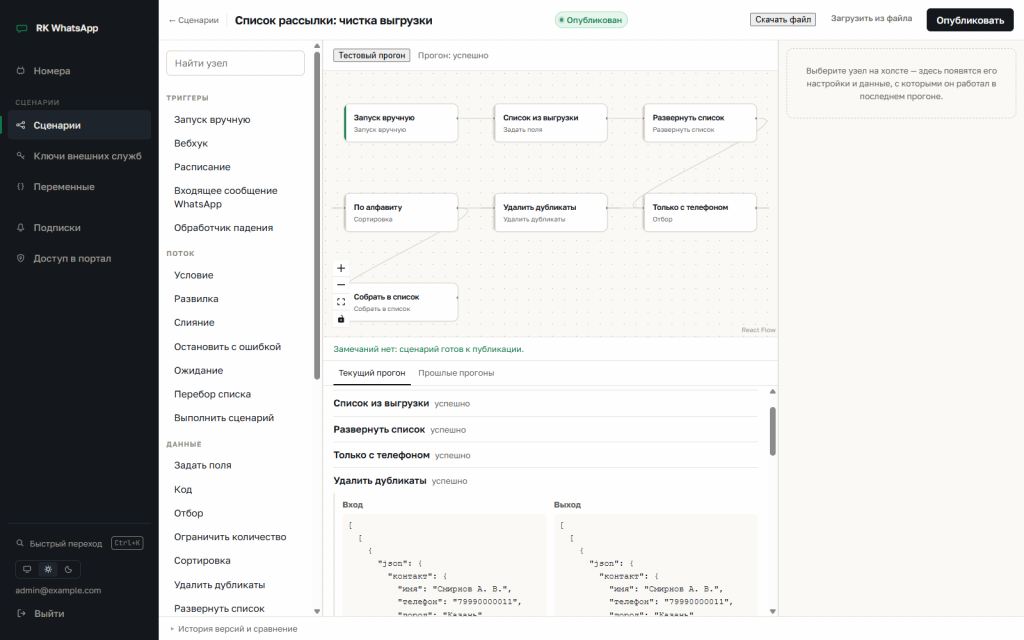Switch to system theme monitor icon
Image resolution: width=1024 pixels, height=640 pixels.
point(27,569)
